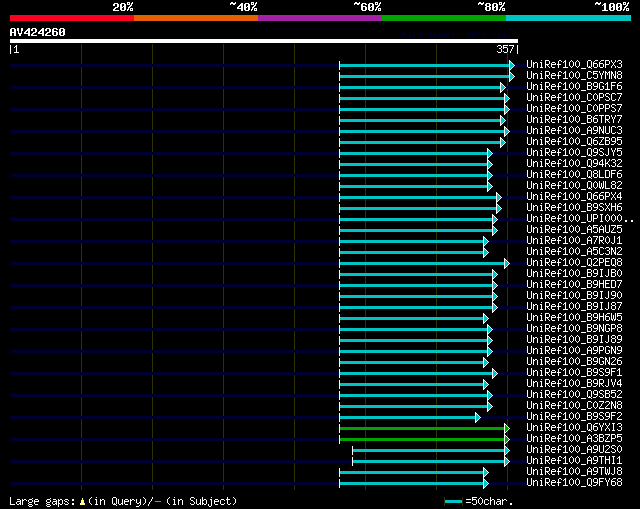This screenshot has width=640, height=509.
Task: Click the yellow large-gap marker in the legend
Action: [x=82, y=502]
